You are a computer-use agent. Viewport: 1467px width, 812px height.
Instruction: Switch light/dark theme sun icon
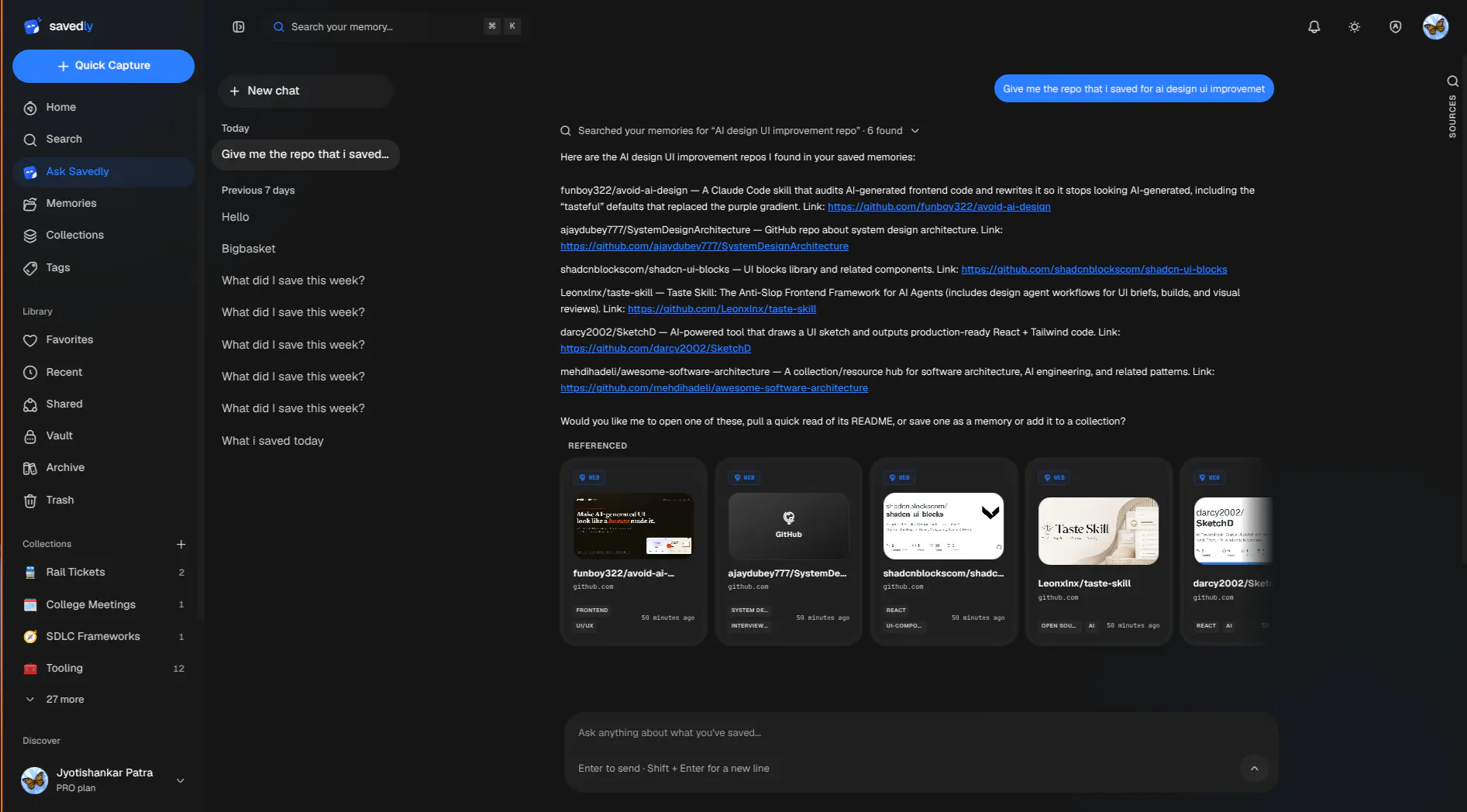pos(1355,27)
